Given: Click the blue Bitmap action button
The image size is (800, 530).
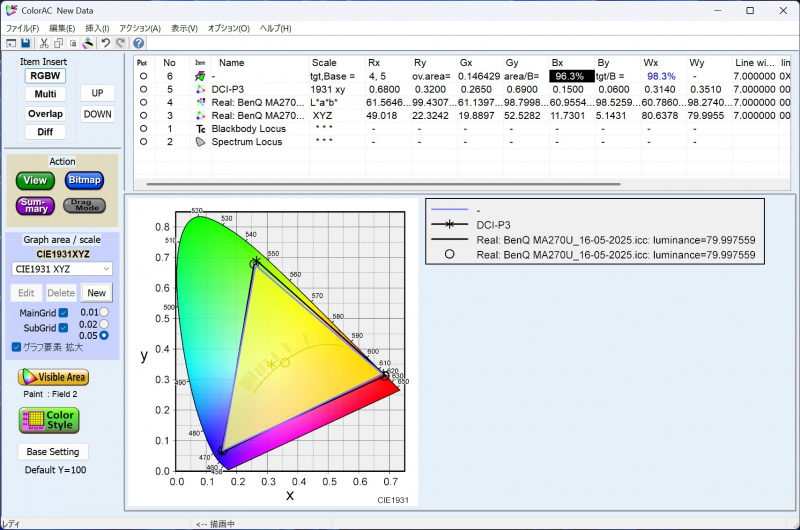Looking at the screenshot, I should tap(84, 181).
